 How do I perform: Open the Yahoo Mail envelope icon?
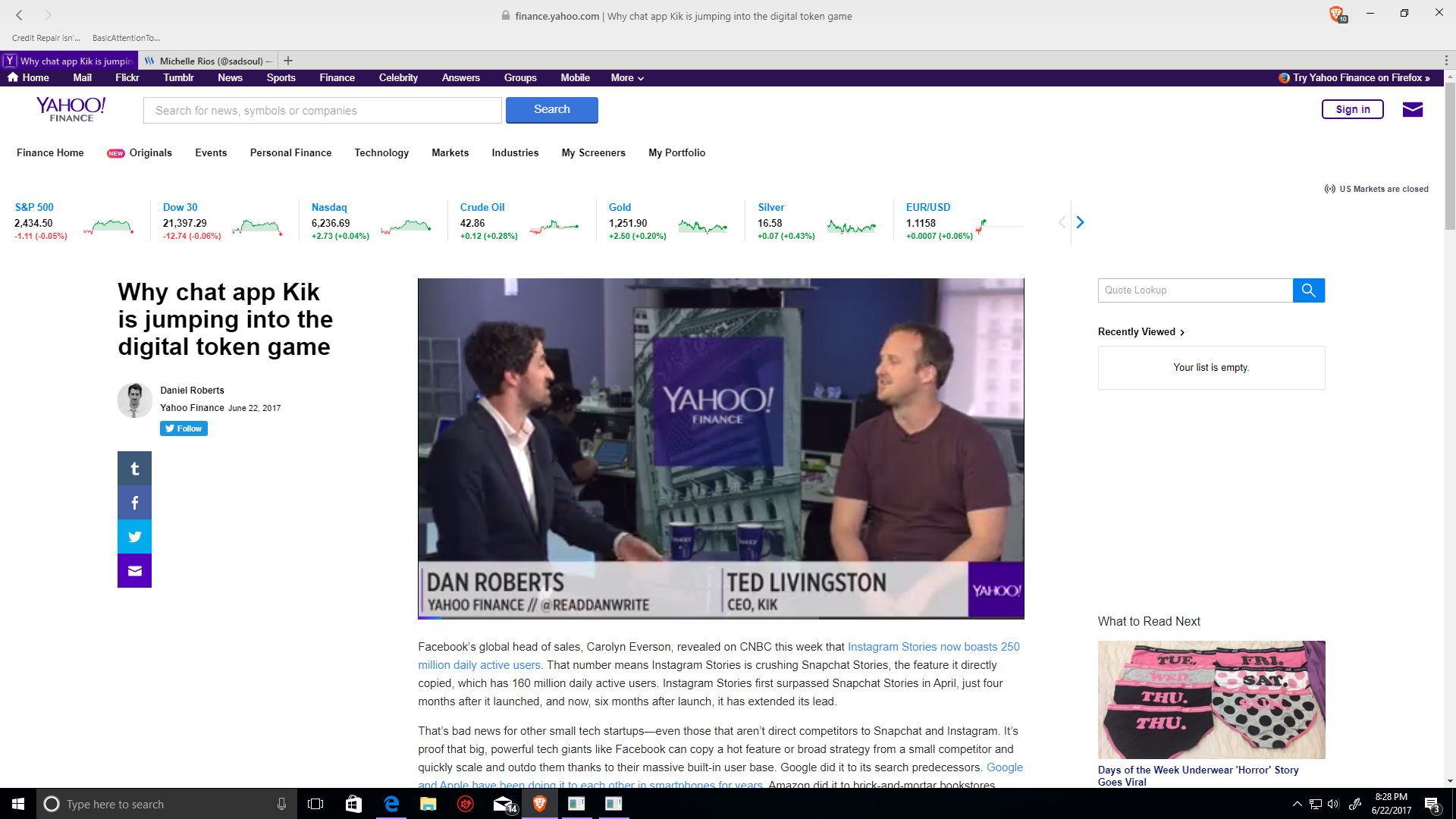[1412, 110]
